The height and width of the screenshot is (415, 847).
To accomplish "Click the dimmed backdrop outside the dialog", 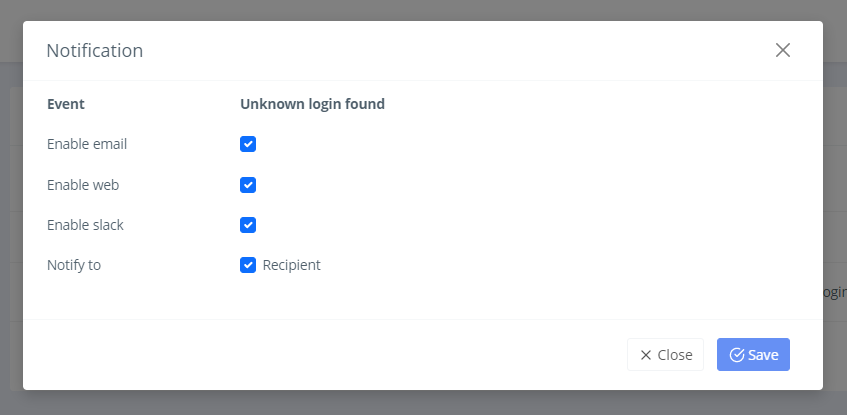I will pos(400,403).
